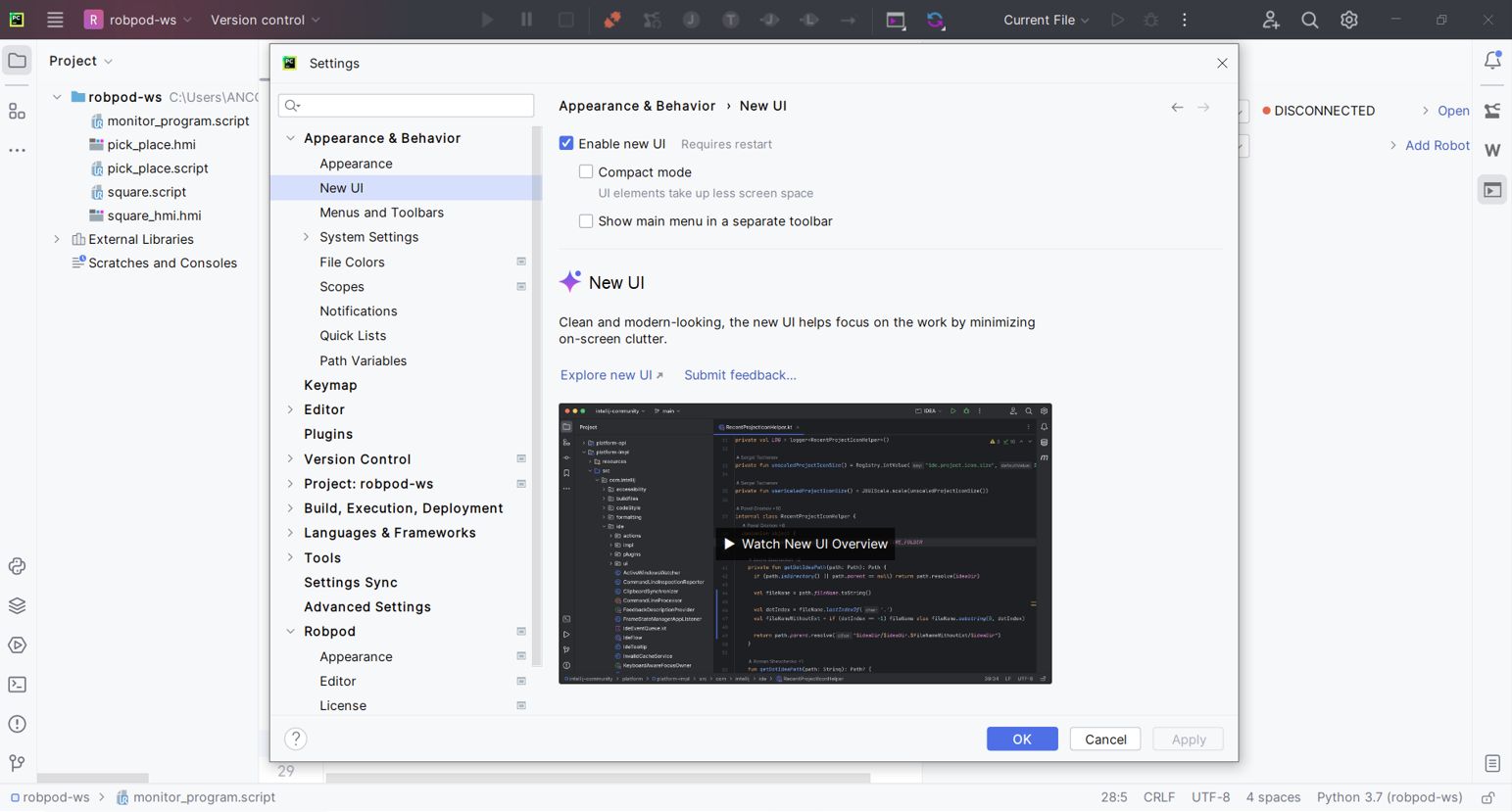Open the robot arm tool window in right sidebar
Viewport: 1512px width, 812px height.
[1492, 111]
